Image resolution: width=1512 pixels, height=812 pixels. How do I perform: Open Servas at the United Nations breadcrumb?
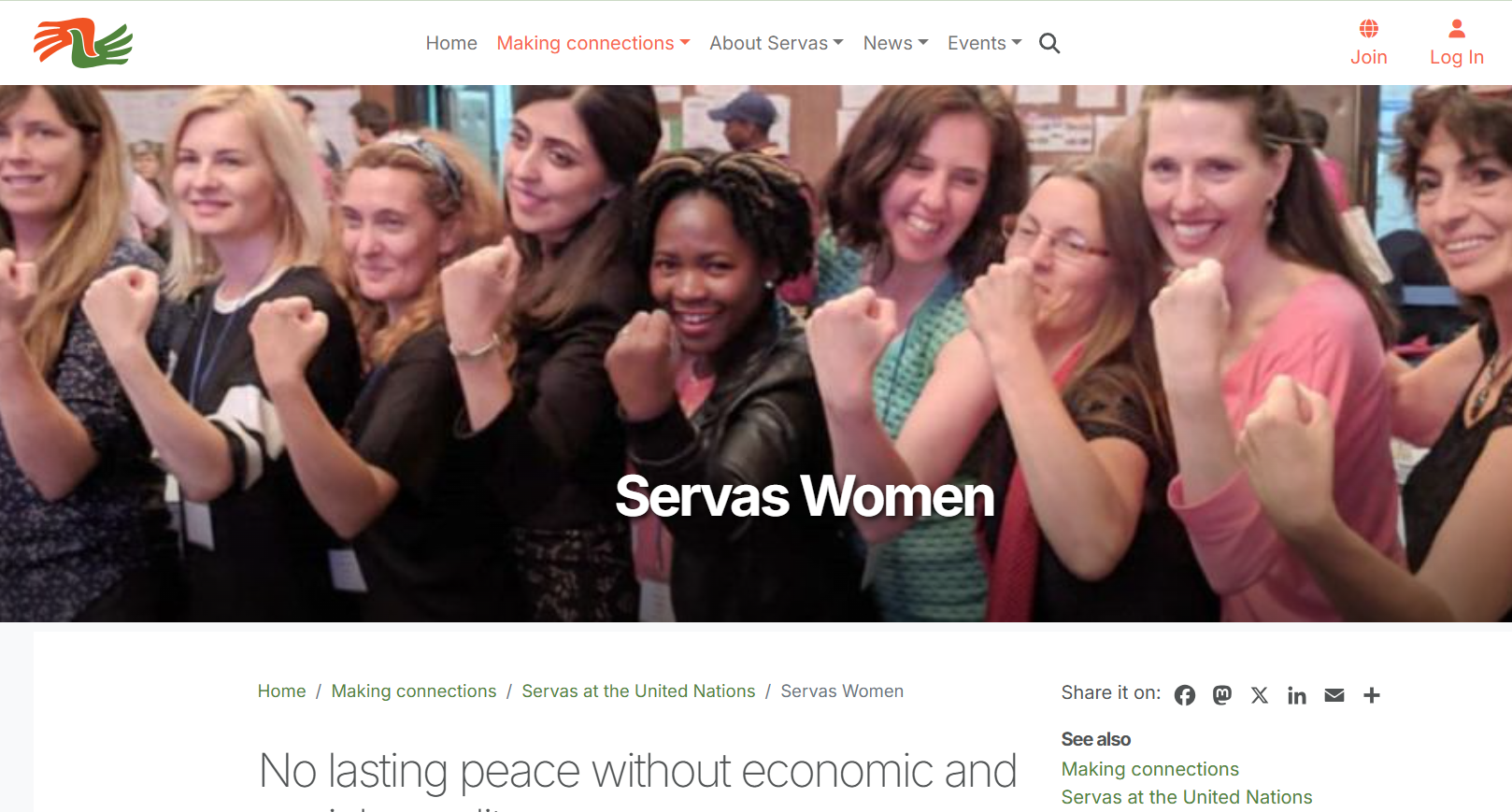pos(638,691)
